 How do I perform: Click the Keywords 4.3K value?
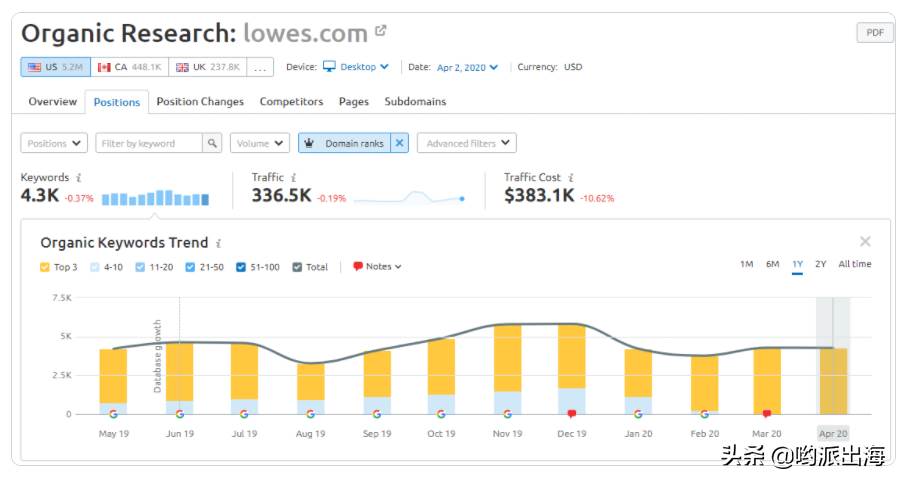tap(40, 195)
